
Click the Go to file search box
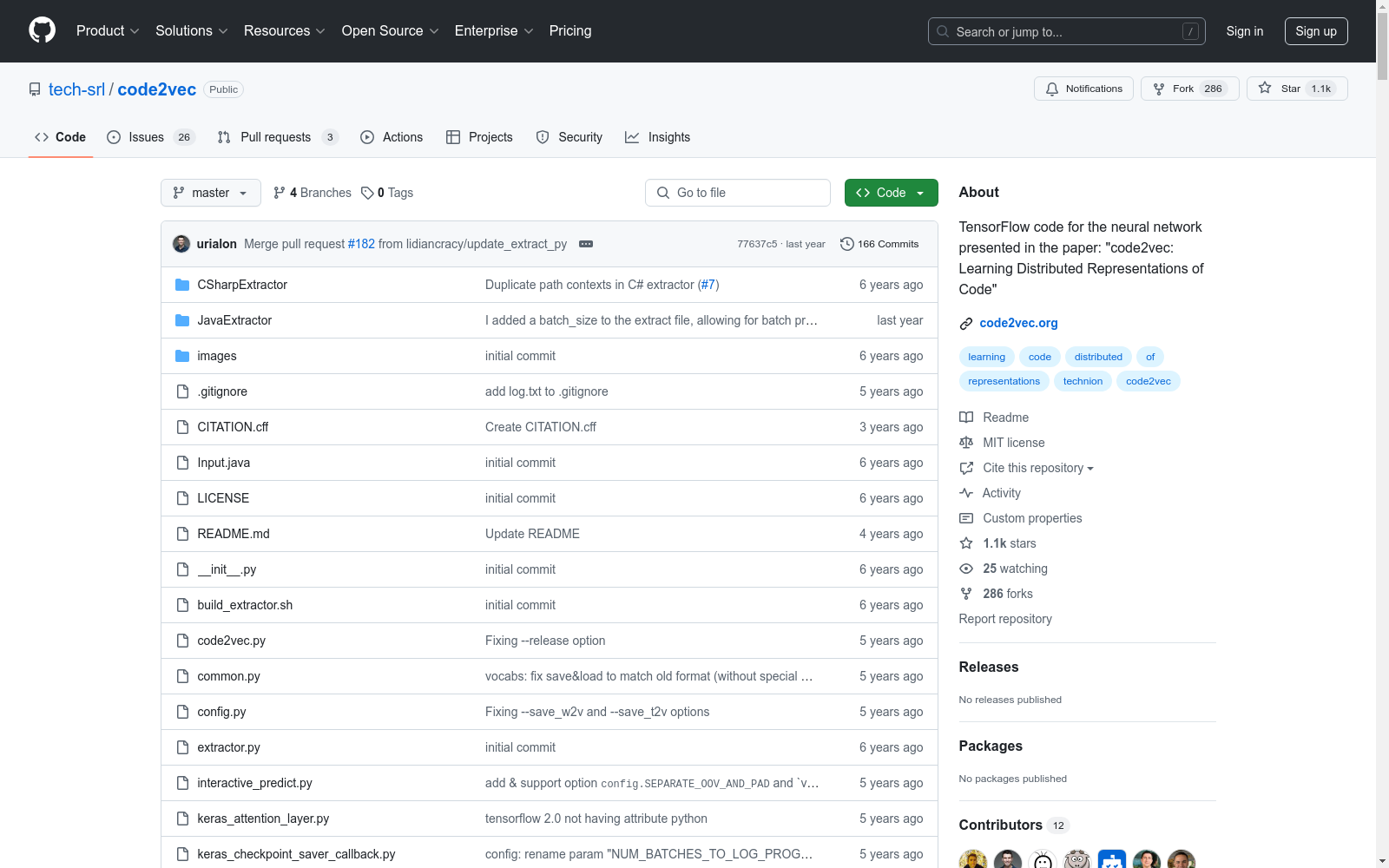(x=738, y=193)
